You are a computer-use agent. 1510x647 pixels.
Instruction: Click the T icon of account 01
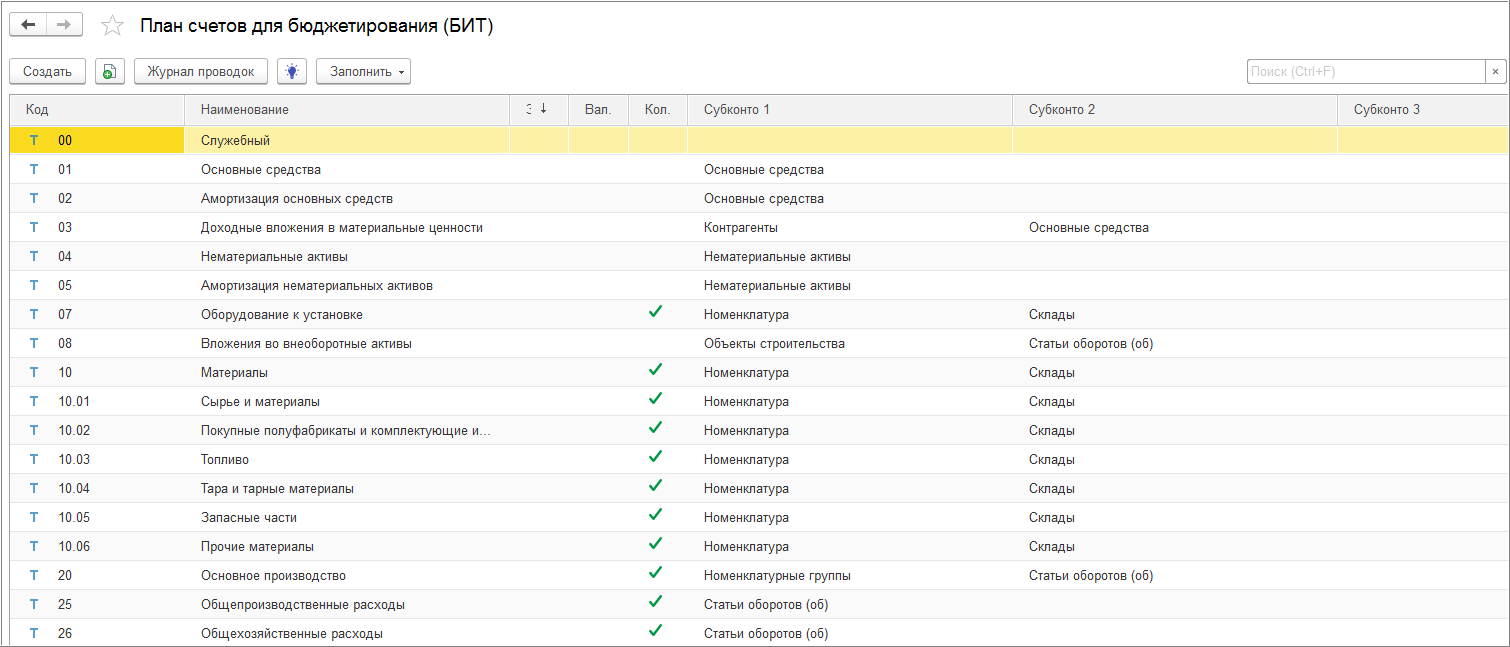[x=34, y=170]
